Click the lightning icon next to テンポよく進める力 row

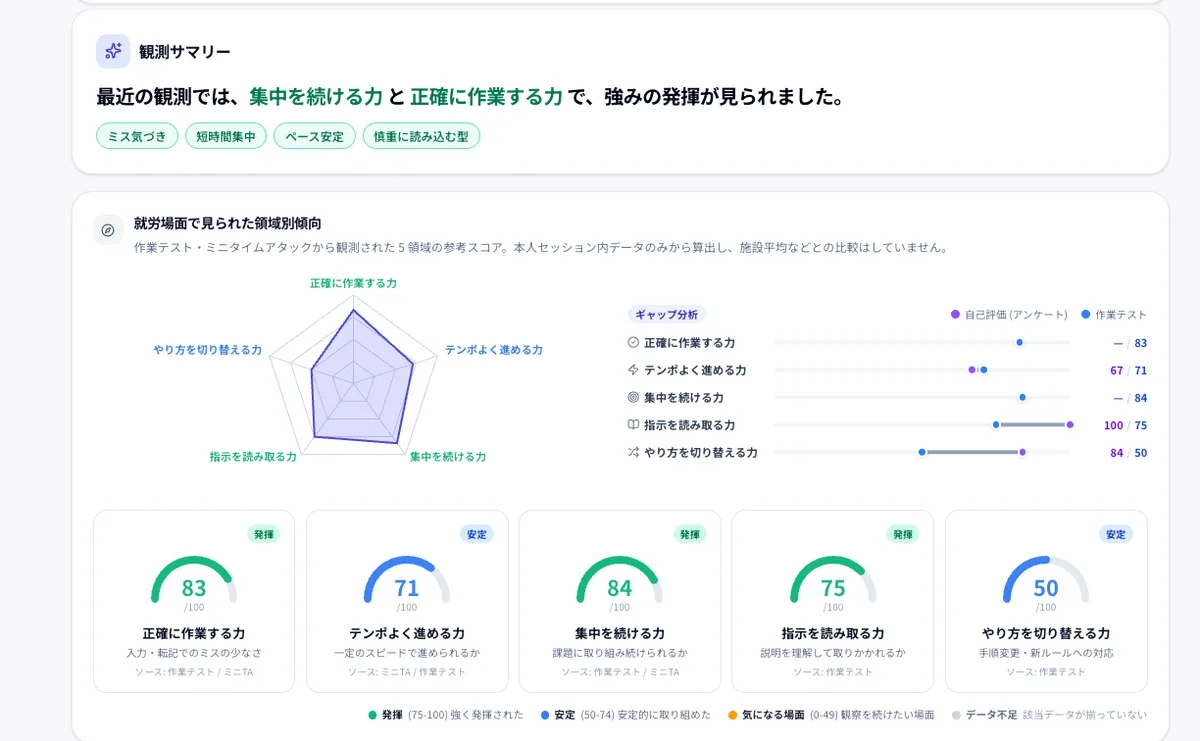coord(633,370)
